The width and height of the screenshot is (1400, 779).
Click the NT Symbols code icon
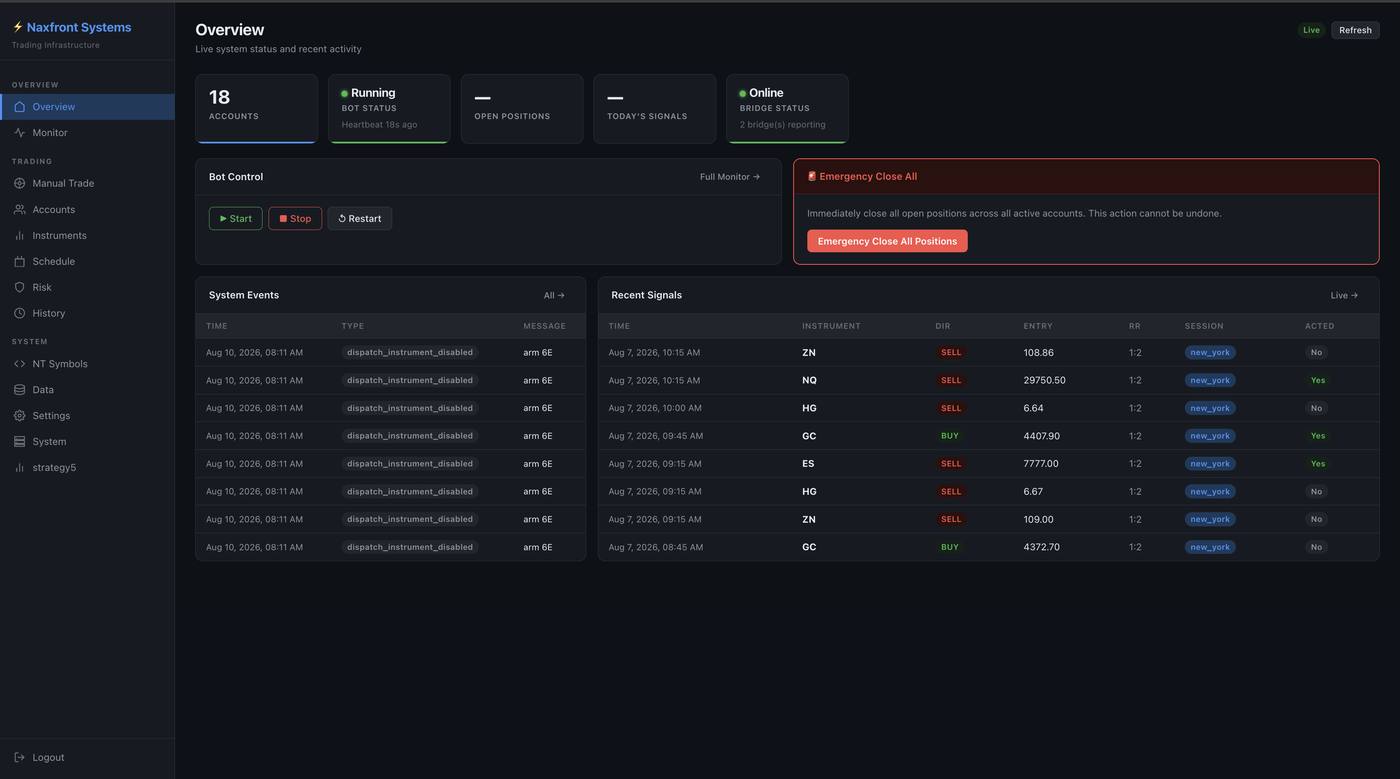click(19, 364)
